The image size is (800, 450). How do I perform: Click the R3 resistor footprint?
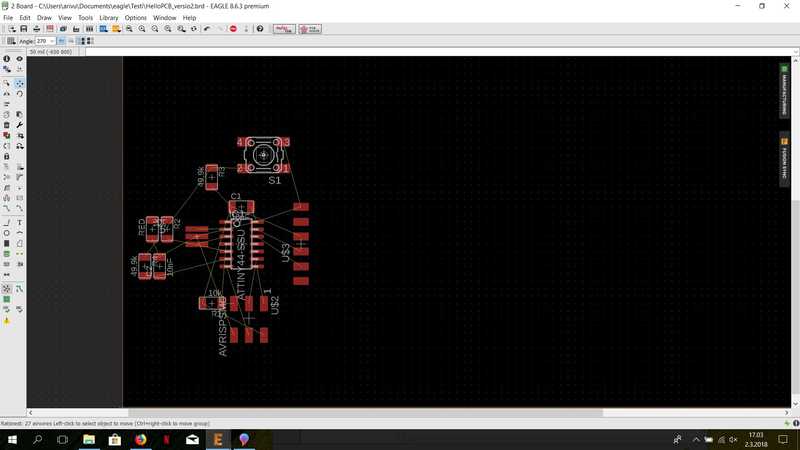[x=211, y=177]
